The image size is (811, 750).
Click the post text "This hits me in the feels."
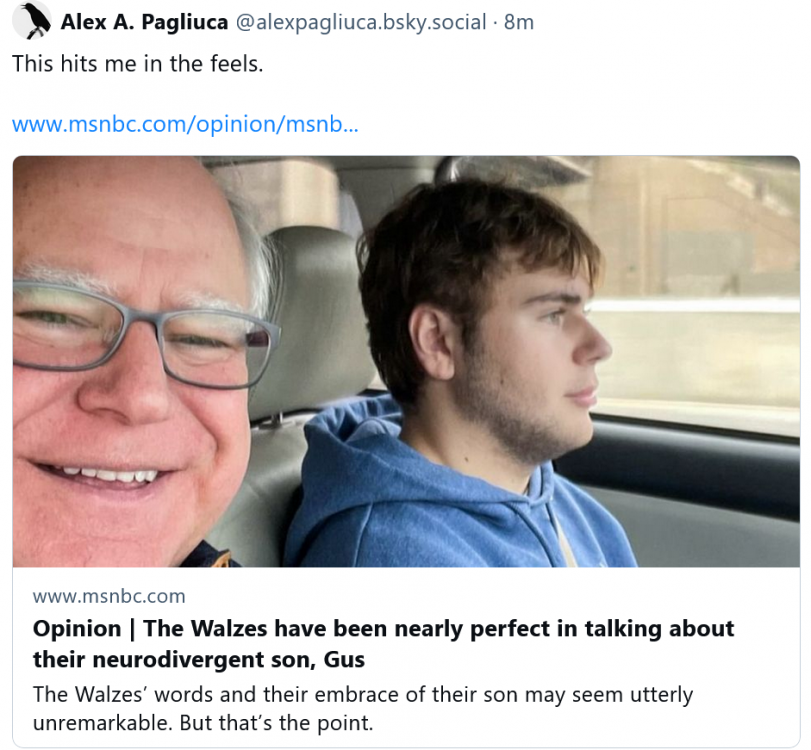click(137, 63)
